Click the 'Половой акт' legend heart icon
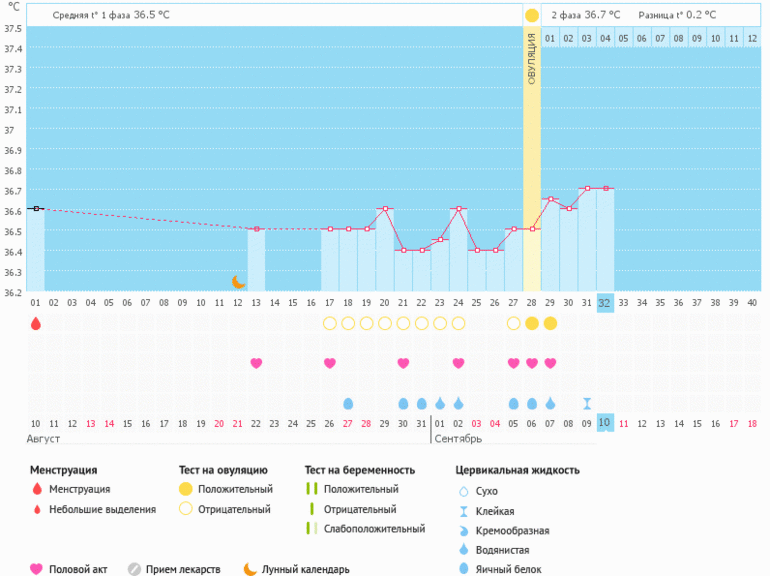 click(36, 569)
